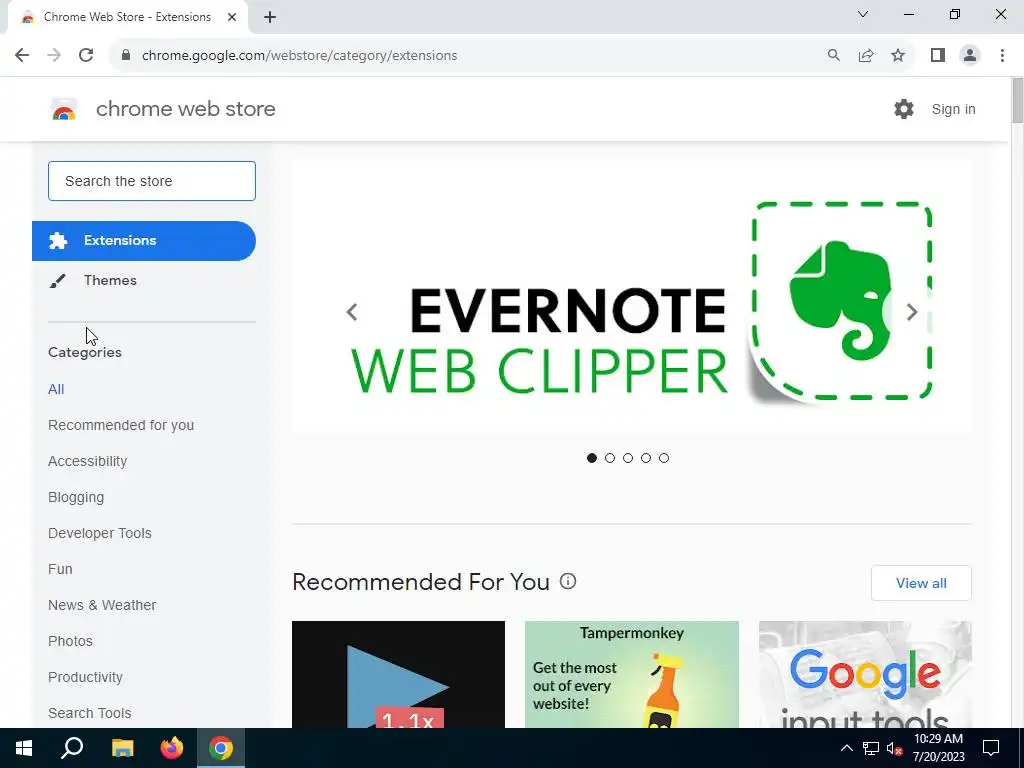Screen dimensions: 1024x768
Task: Select third carousel dot indicator
Action: point(628,458)
